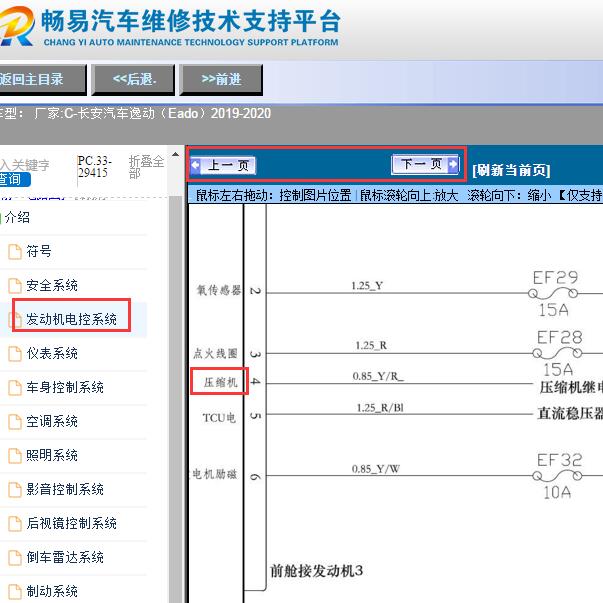603x603 pixels.
Task: Click the 返回主目录 button
Action: [42, 80]
